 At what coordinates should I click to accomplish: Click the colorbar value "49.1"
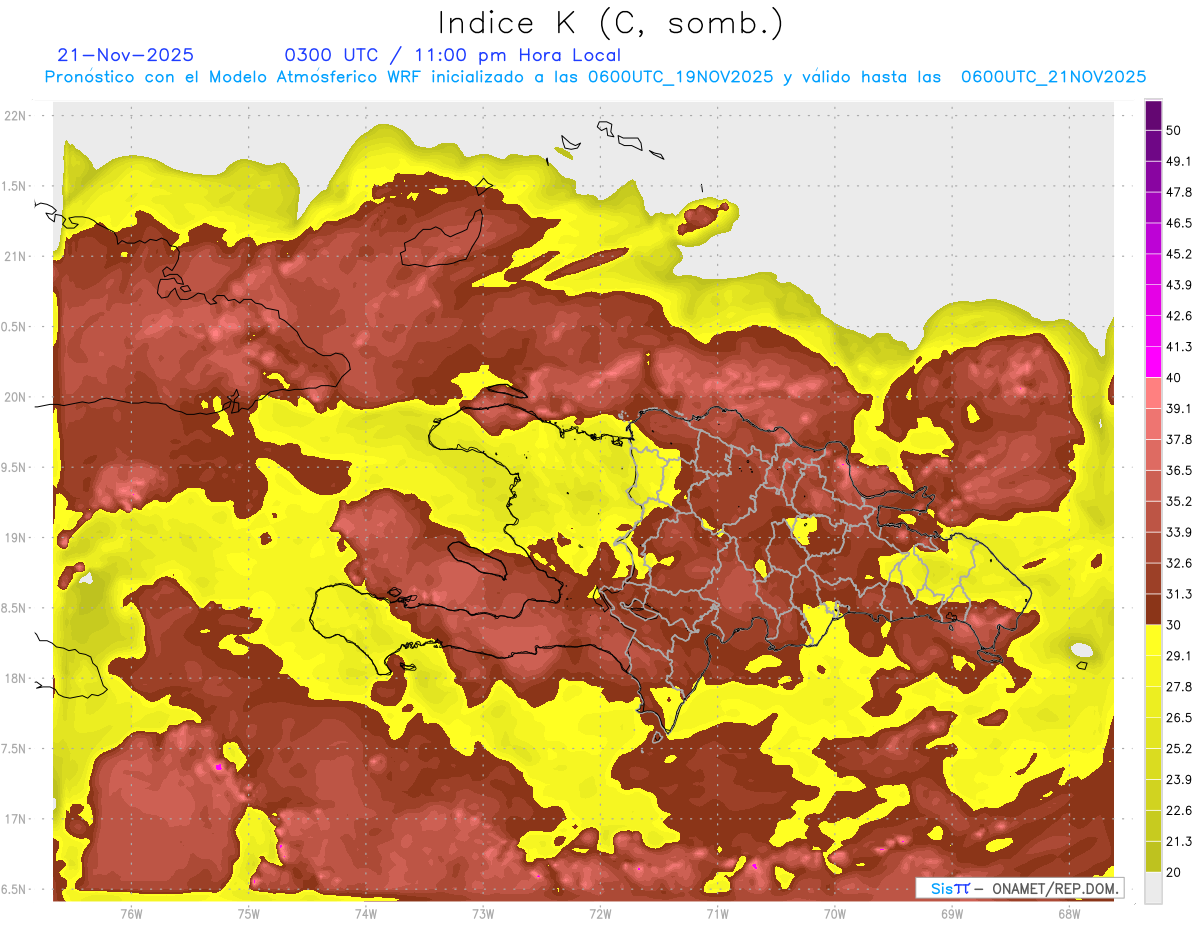(1178, 161)
